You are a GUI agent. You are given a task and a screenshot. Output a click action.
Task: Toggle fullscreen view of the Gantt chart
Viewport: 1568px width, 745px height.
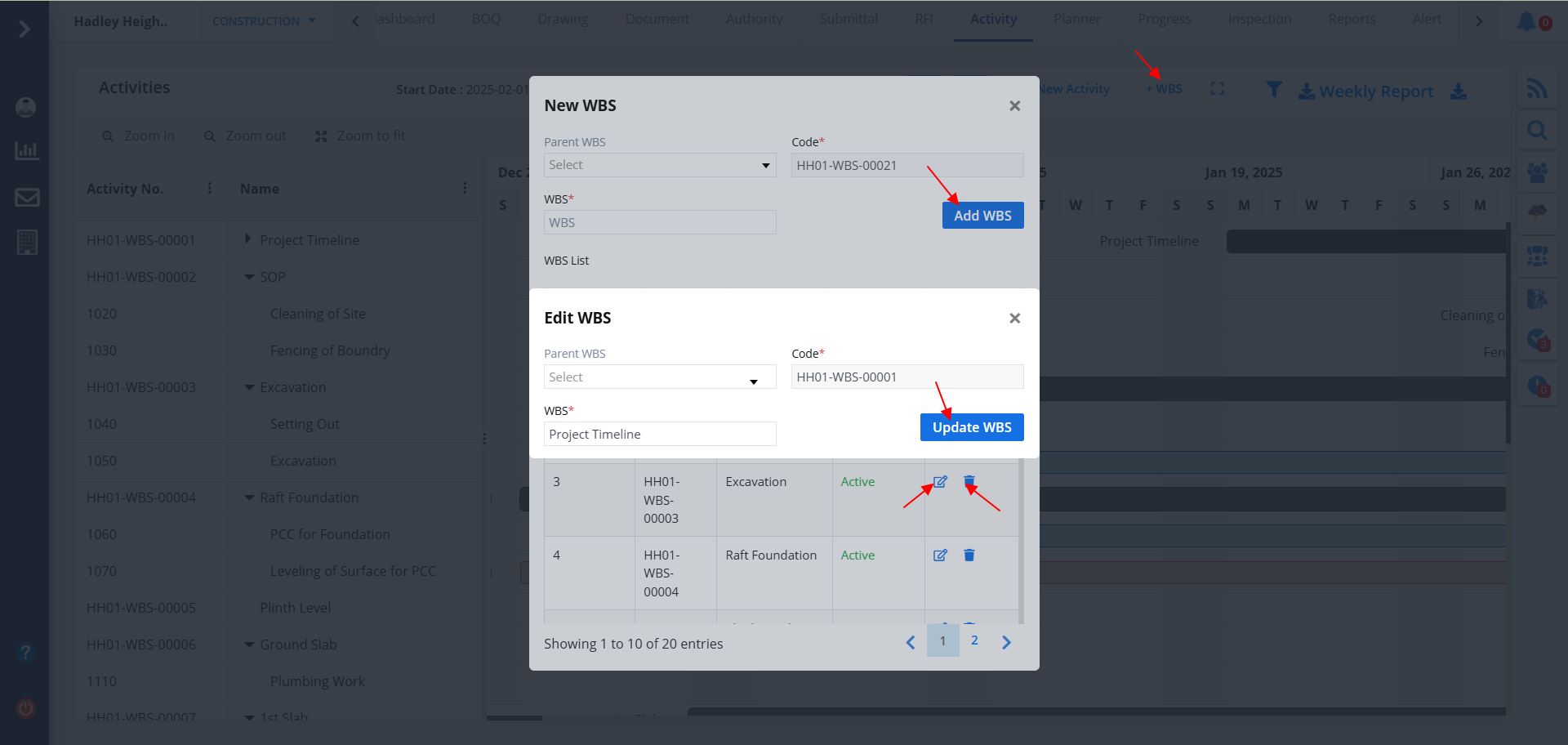pyautogui.click(x=1217, y=89)
